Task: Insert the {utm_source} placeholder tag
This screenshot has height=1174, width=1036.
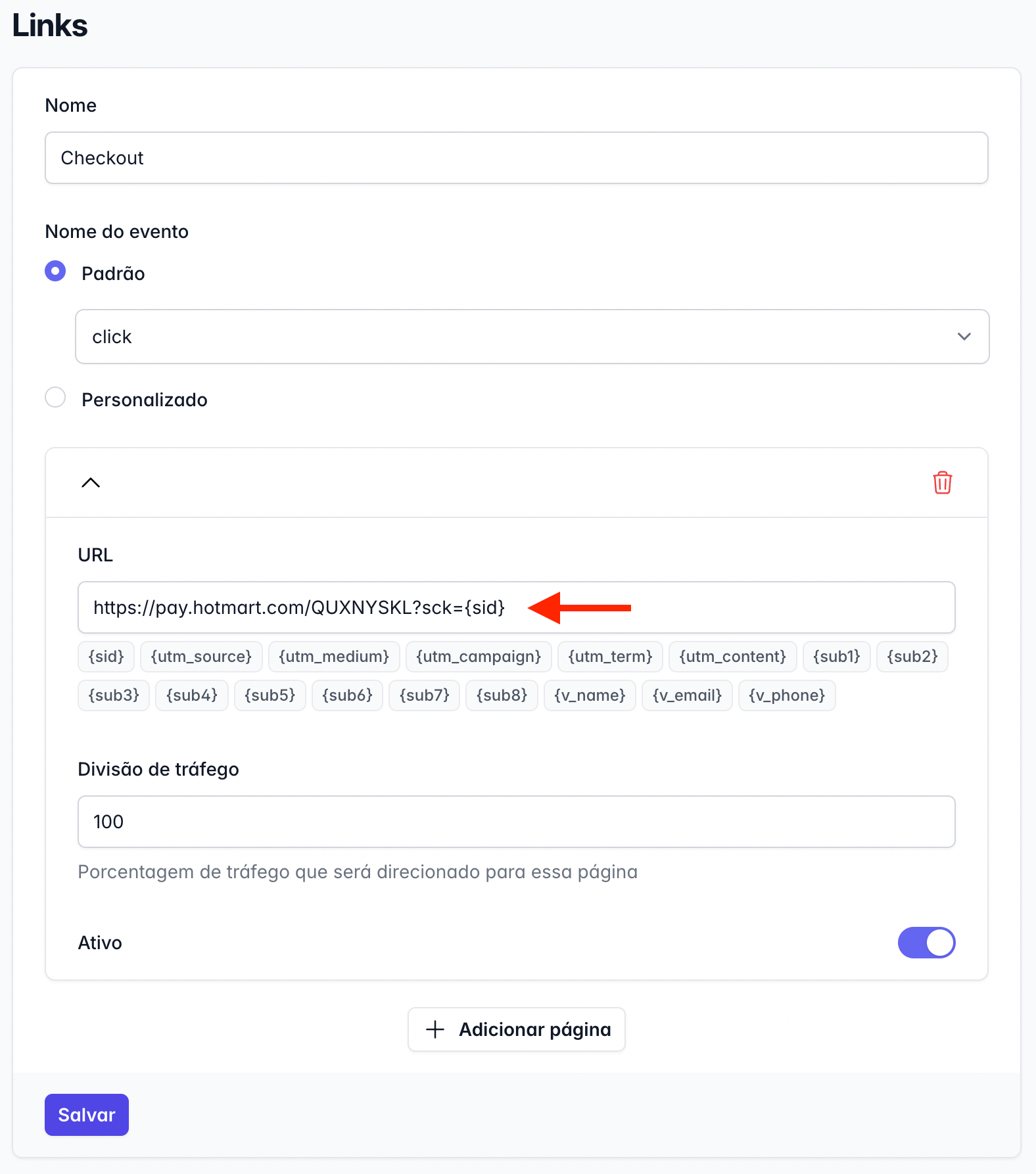Action: (x=201, y=657)
